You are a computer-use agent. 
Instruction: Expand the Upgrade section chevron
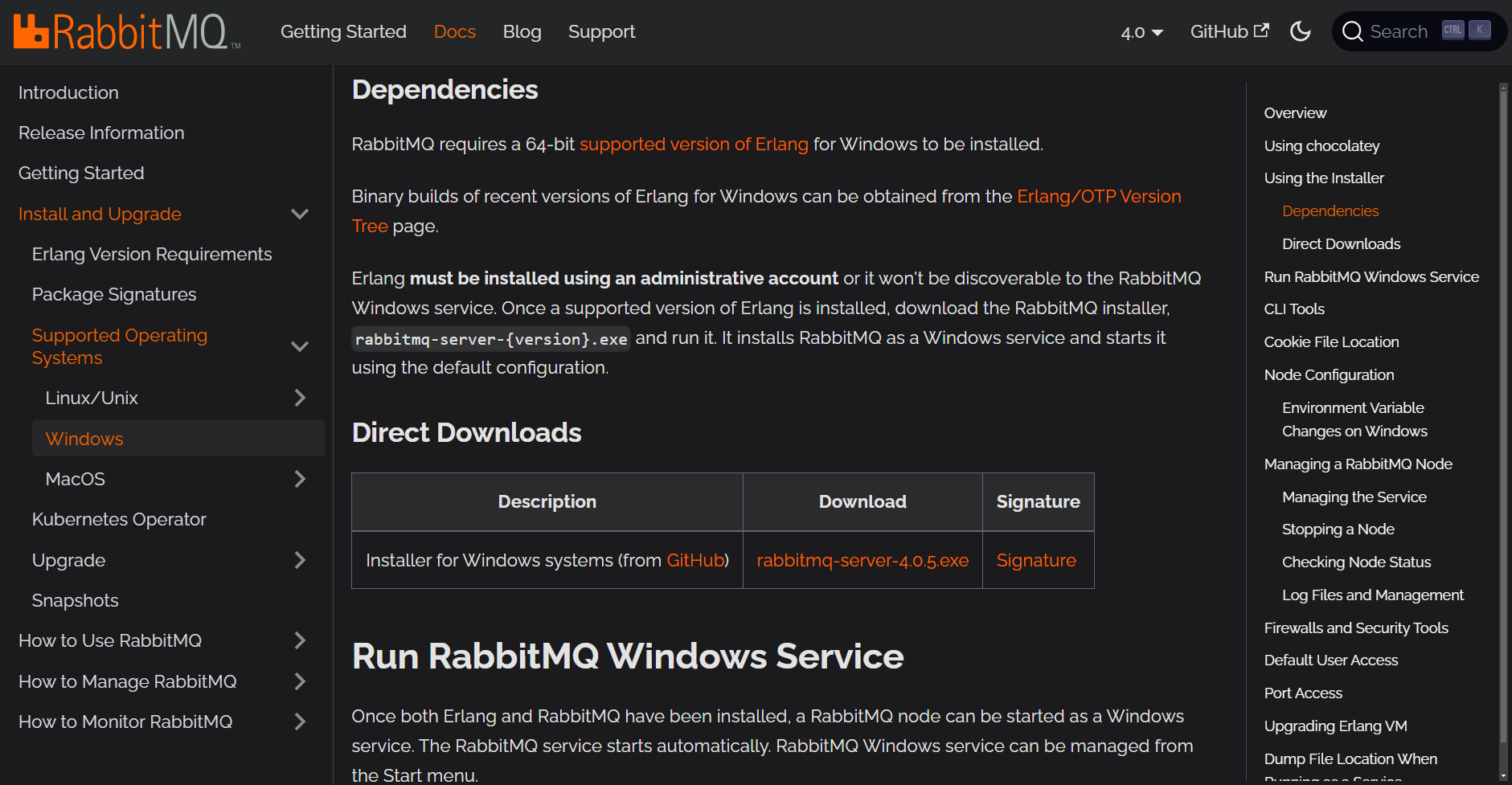300,560
